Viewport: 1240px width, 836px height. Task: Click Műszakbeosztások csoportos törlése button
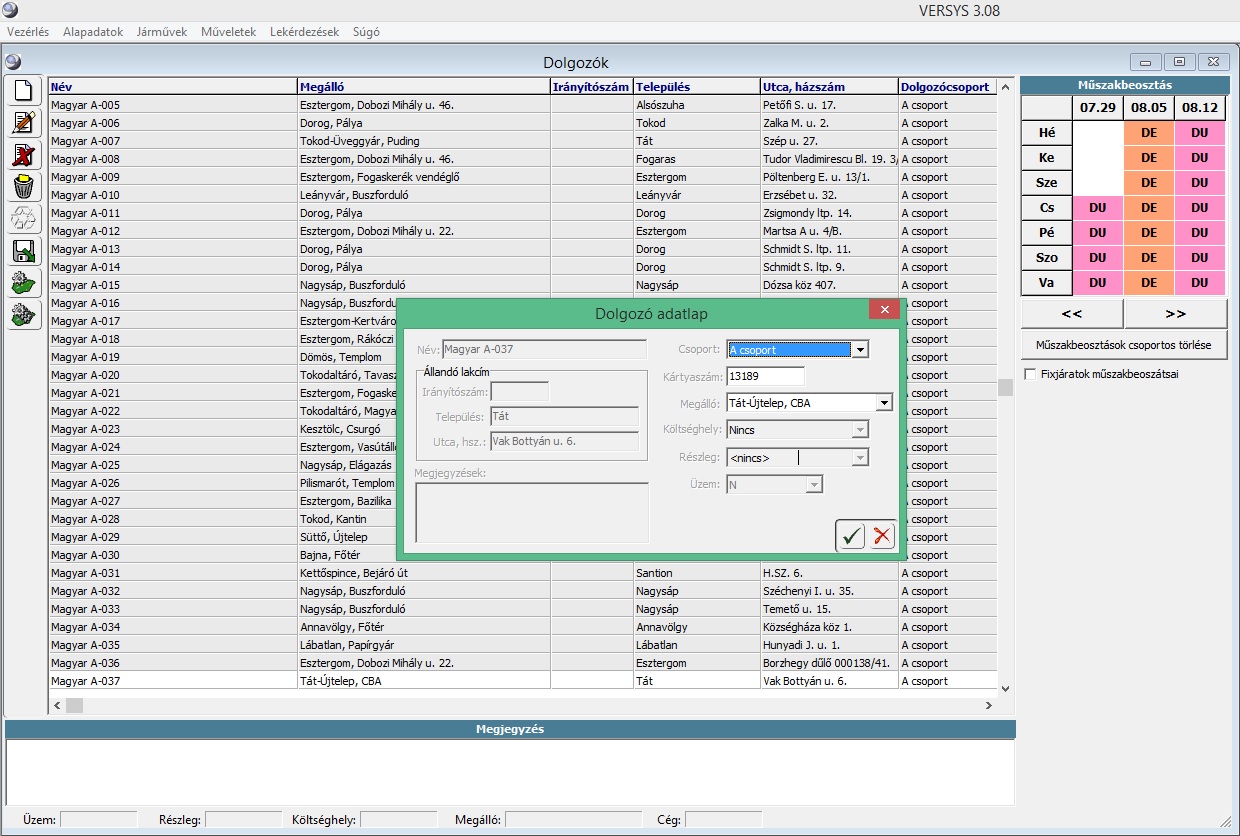tap(1124, 345)
